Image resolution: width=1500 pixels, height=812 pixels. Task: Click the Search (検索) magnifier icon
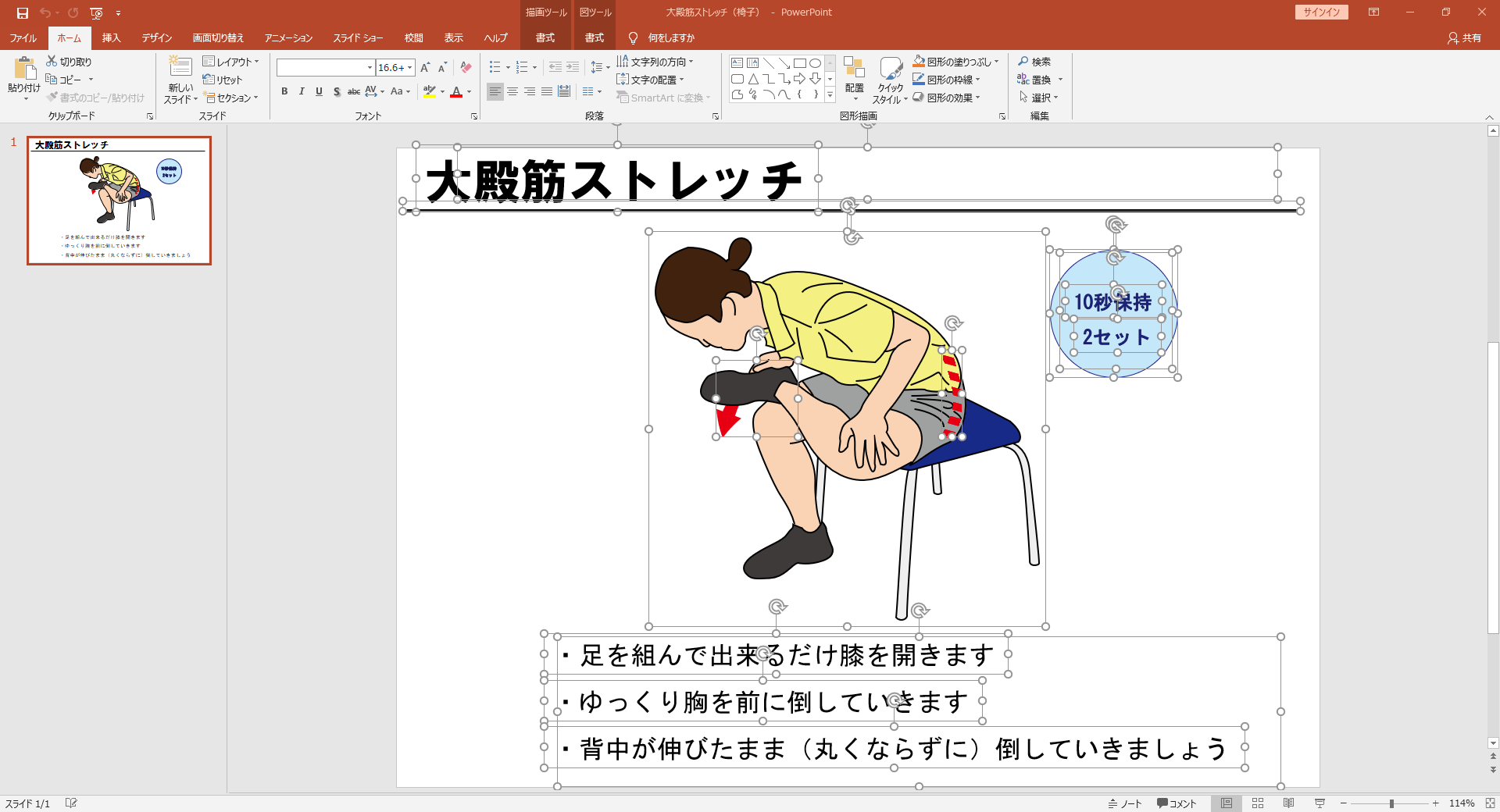pos(1023,62)
